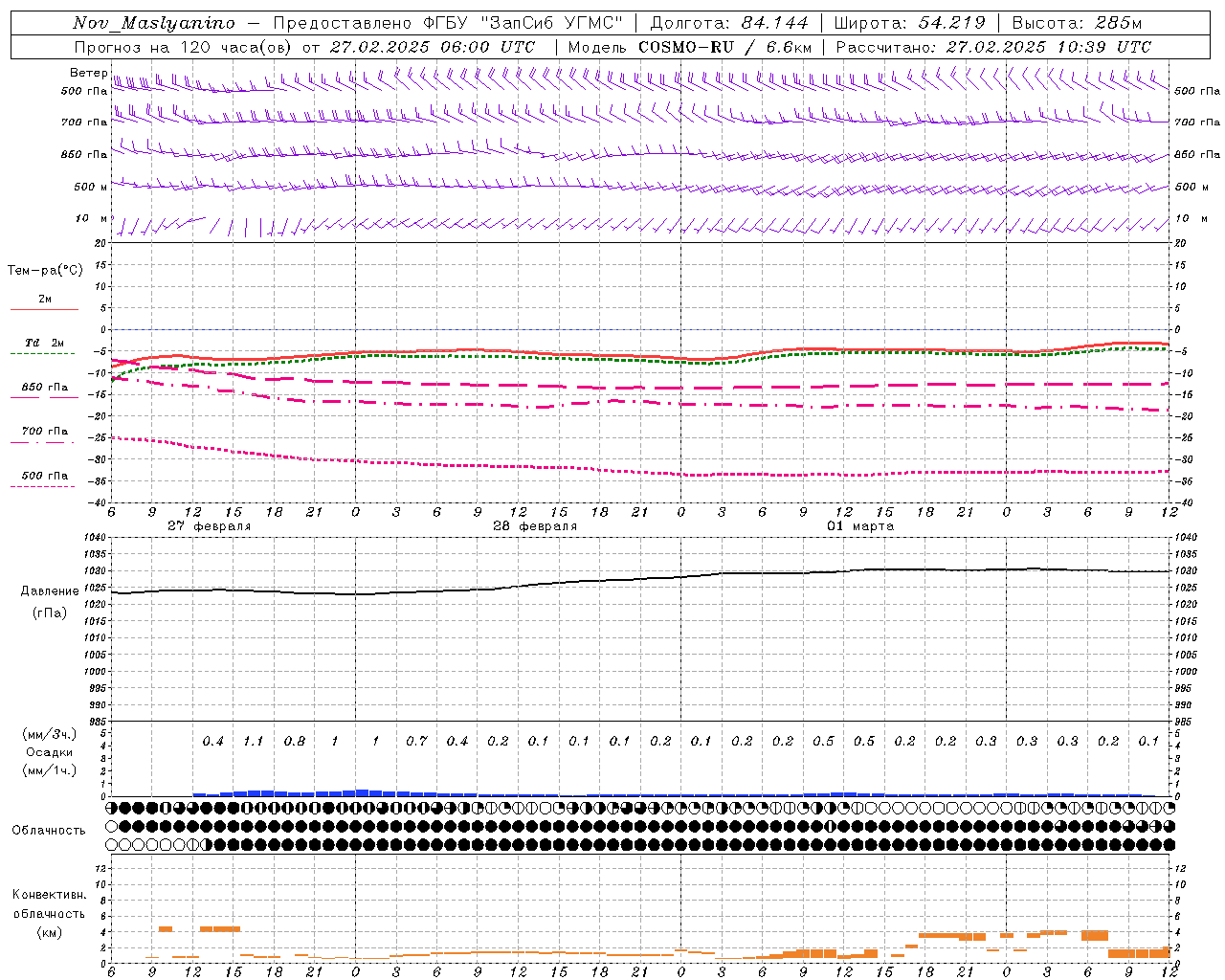Click the '0.8' precipitation amount value
Viewport: 1225px width, 980px height.
click(x=295, y=741)
